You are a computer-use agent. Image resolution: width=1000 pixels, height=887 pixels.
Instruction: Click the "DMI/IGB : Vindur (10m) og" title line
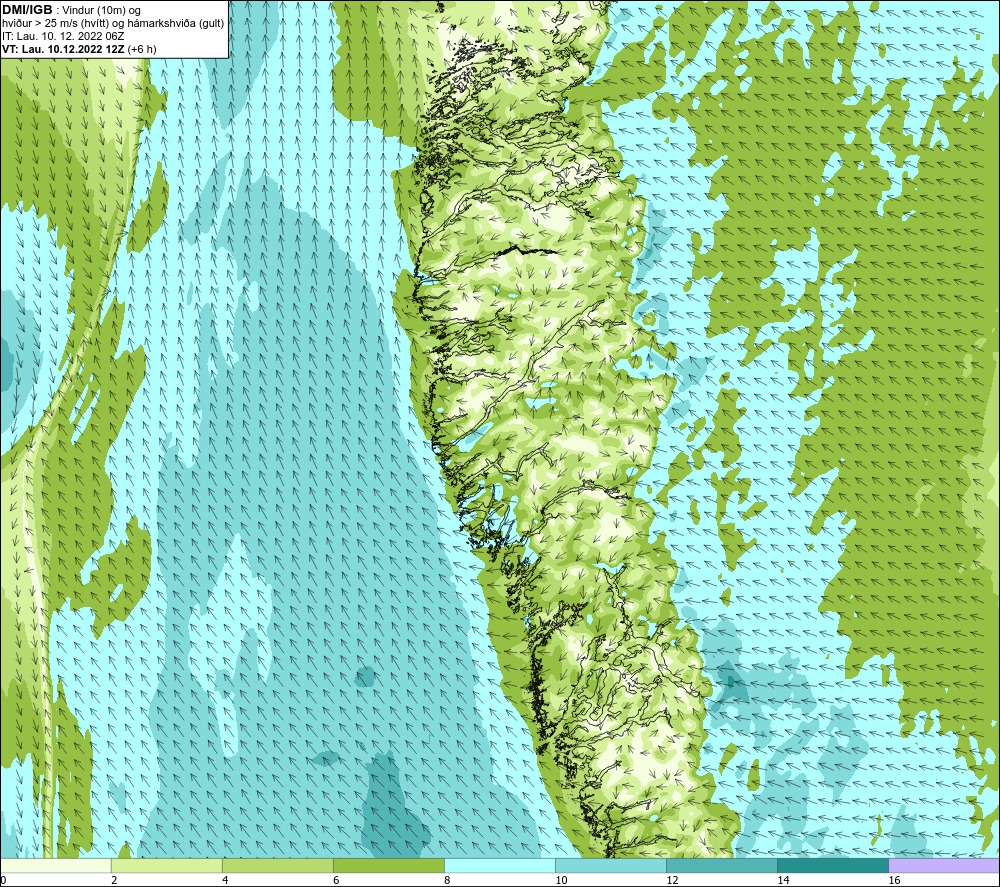click(71, 10)
